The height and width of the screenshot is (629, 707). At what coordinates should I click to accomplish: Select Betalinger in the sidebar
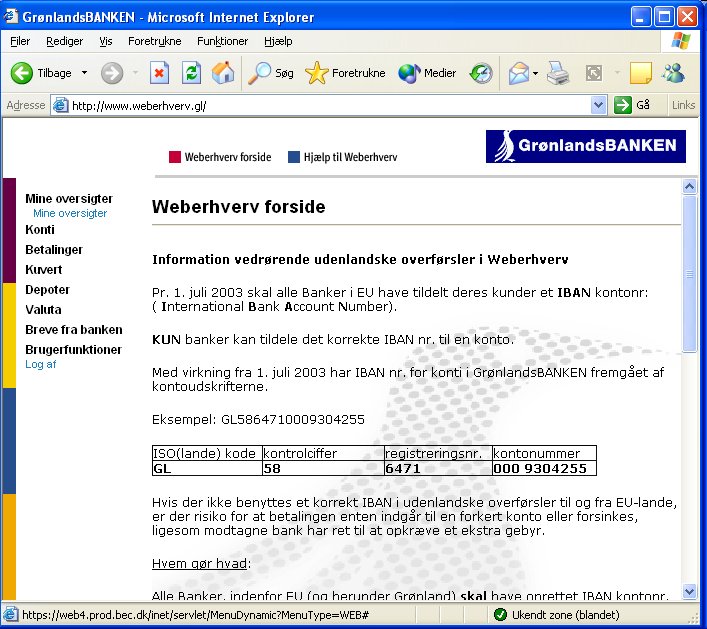pyautogui.click(x=54, y=249)
